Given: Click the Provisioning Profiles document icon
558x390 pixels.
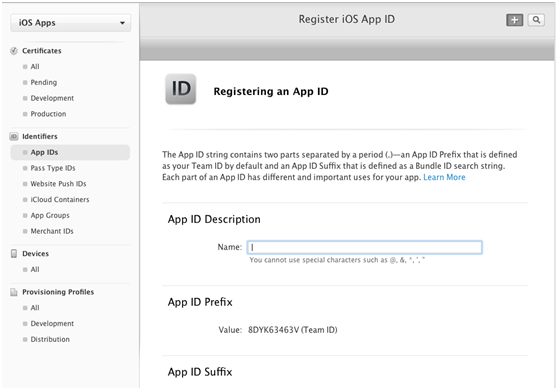Looking at the screenshot, I should point(14,292).
